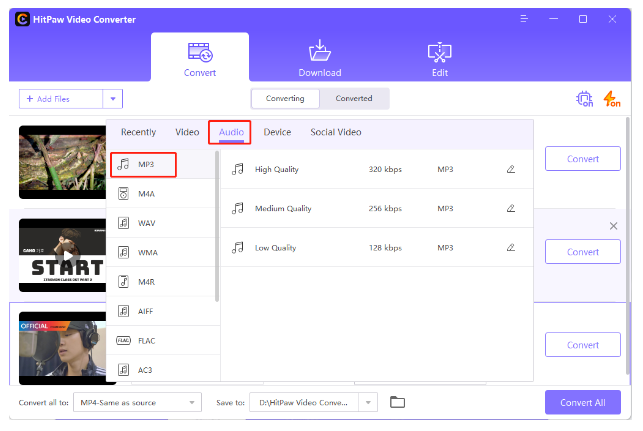643x431 pixels.
Task: Open Convert all to MP4 dropdown
Action: pyautogui.click(x=137, y=402)
